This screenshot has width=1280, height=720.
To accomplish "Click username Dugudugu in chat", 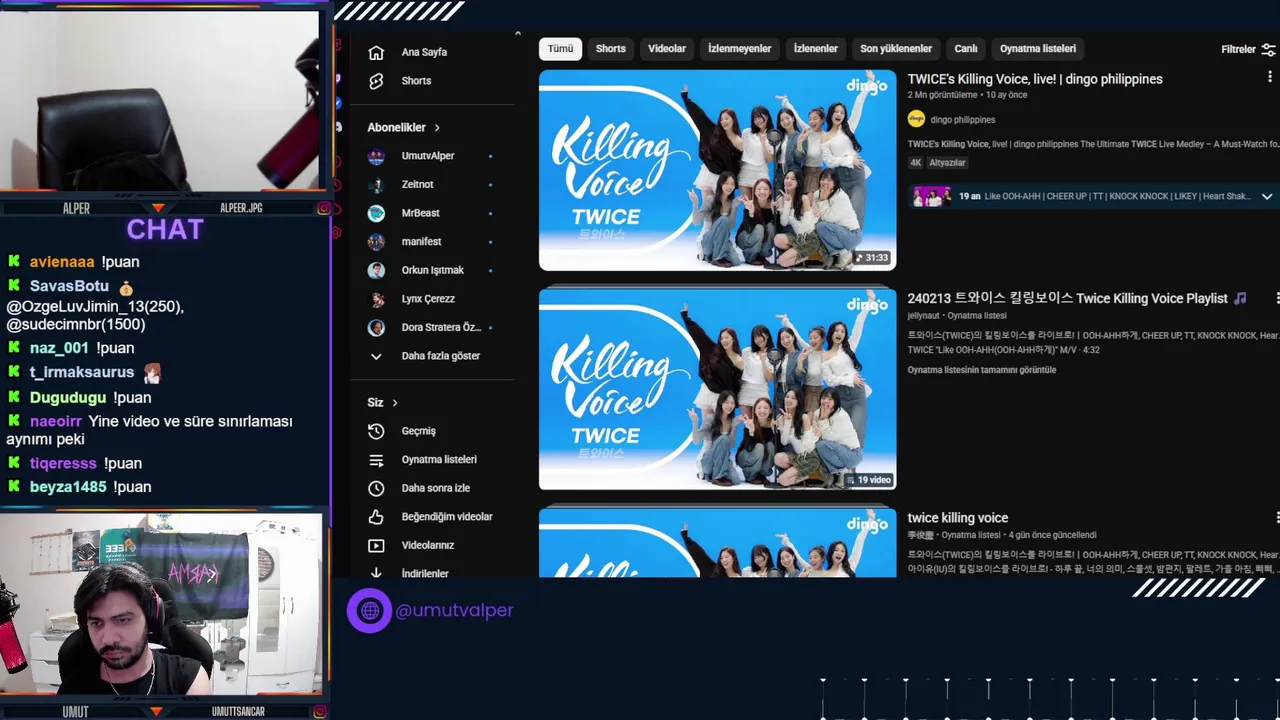I will coord(68,398).
